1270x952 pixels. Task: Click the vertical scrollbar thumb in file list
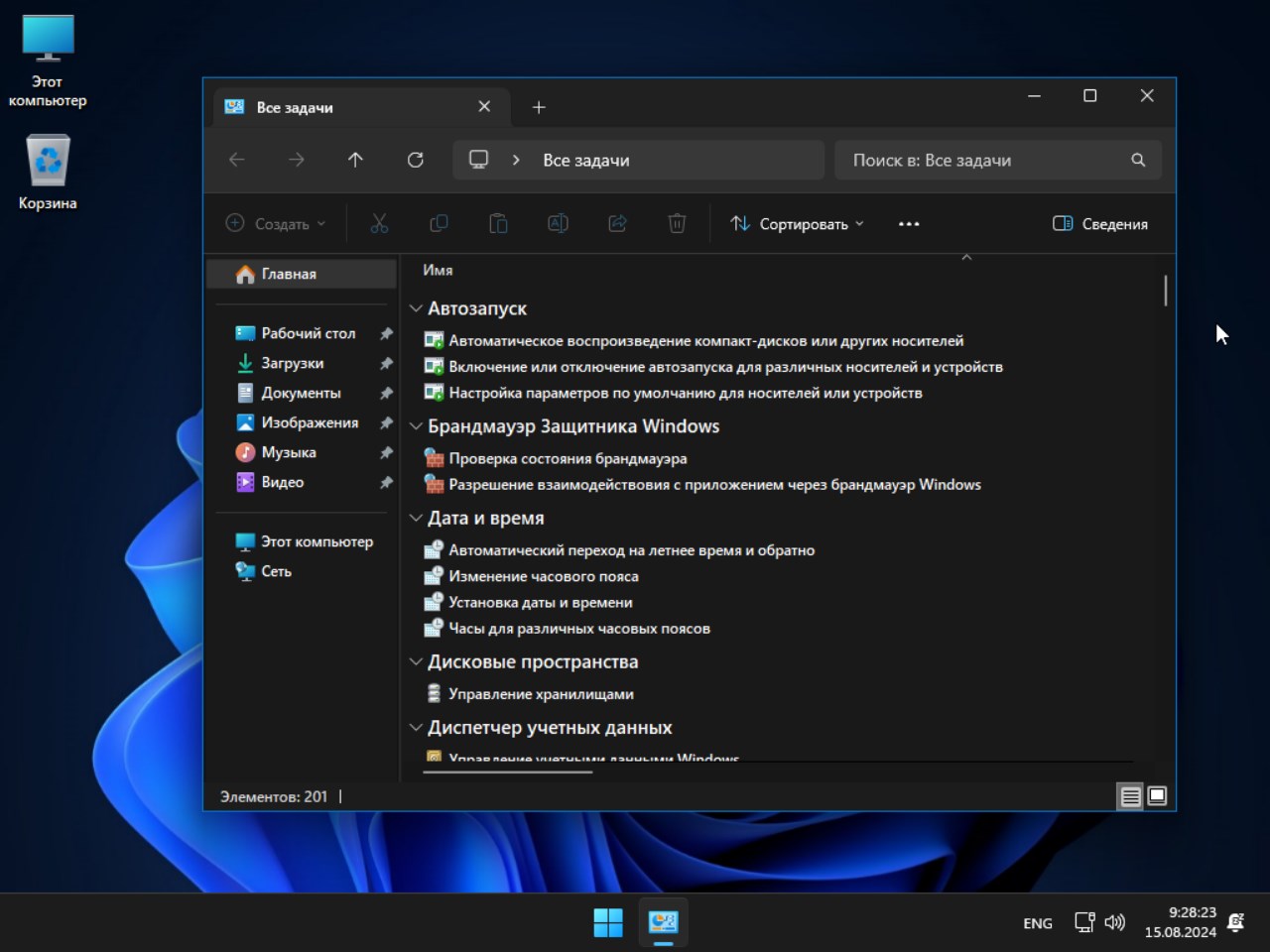[1165, 291]
